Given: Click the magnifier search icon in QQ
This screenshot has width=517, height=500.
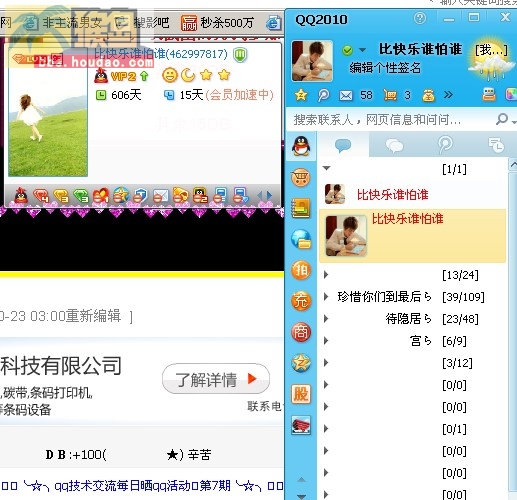Looking at the screenshot, I should (x=502, y=119).
